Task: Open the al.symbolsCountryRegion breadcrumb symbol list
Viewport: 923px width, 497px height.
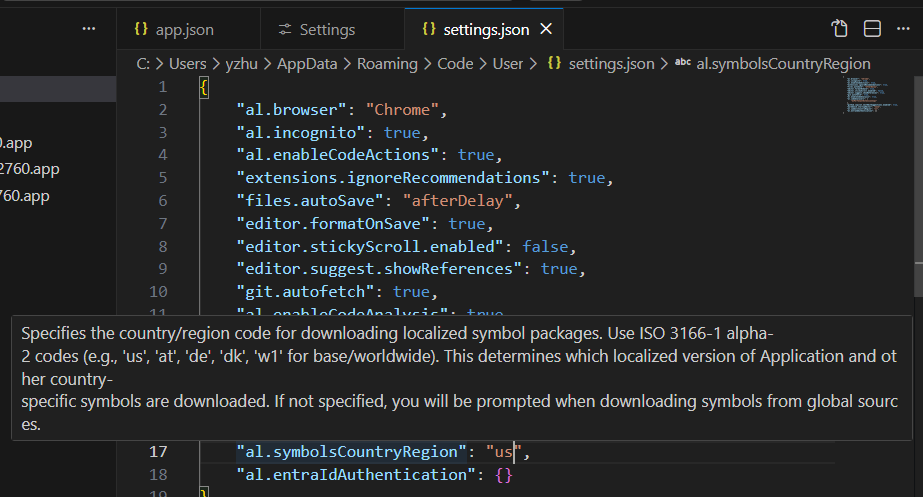Action: click(x=783, y=63)
